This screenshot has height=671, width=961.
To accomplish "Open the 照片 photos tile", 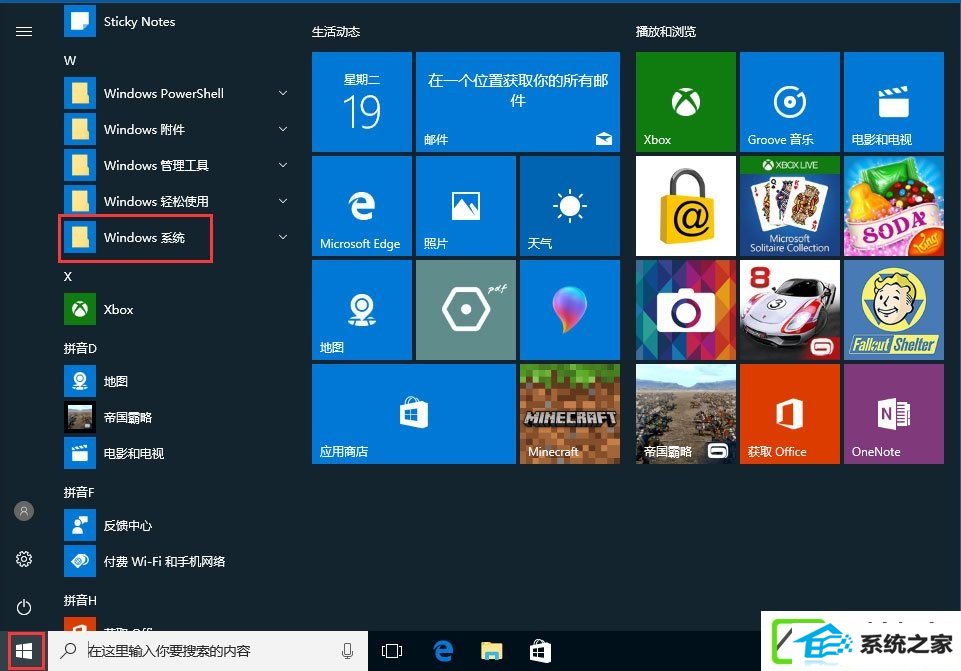I will tap(466, 206).
